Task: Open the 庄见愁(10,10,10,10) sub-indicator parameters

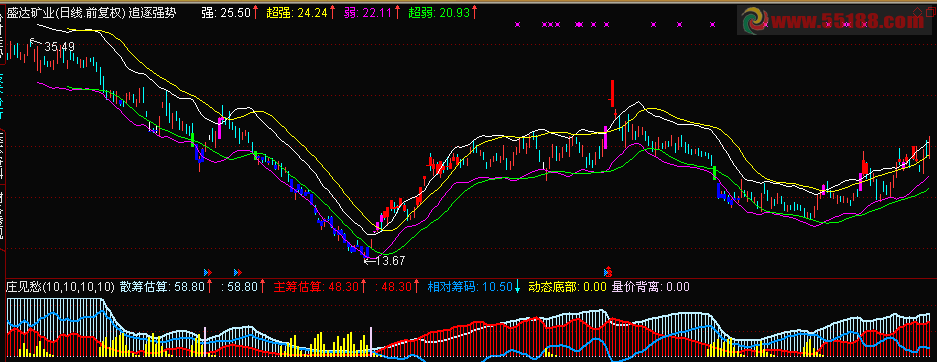Action: click(60, 287)
